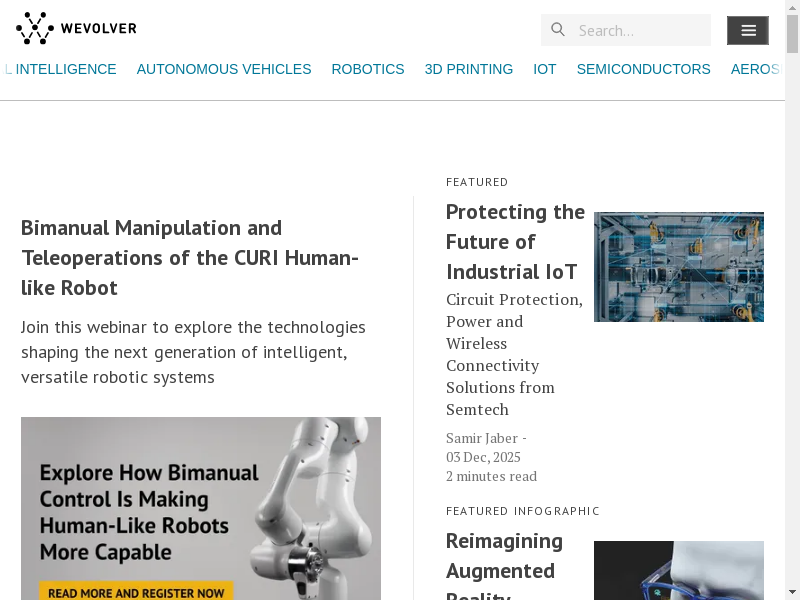Image resolution: width=800 pixels, height=600 pixels.
Task: Click the industrial IoT factory thumbnail
Action: tap(678, 267)
